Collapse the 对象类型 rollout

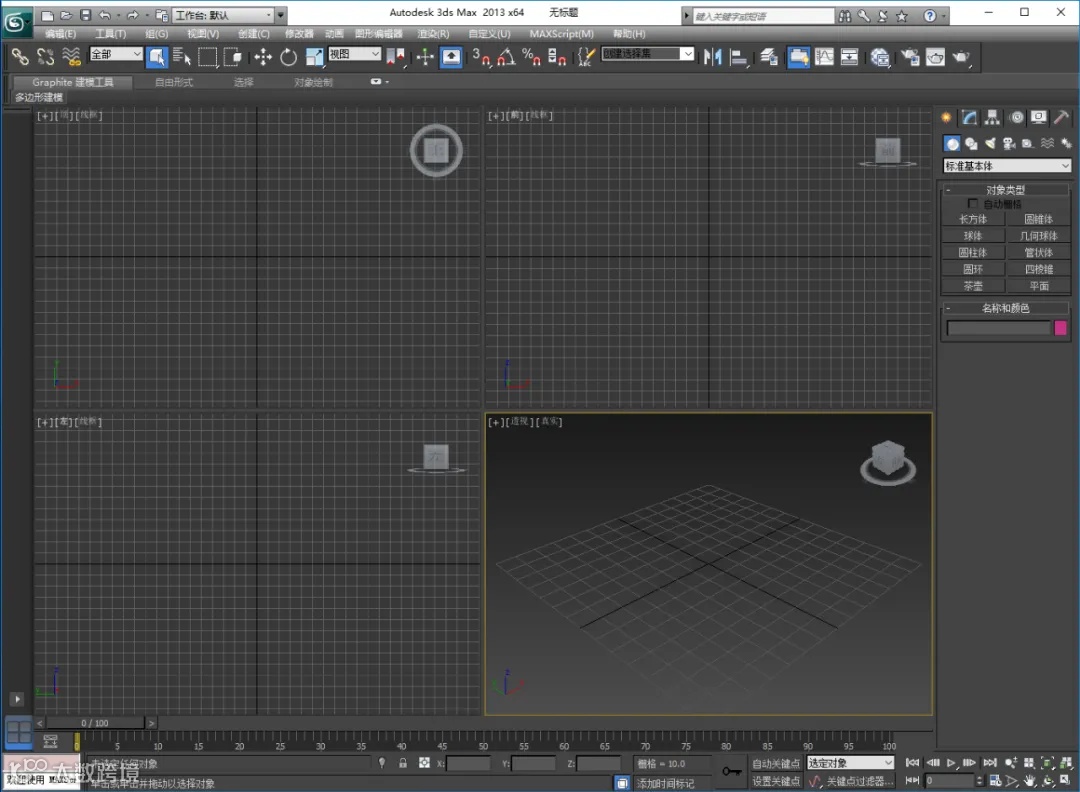[1006, 190]
